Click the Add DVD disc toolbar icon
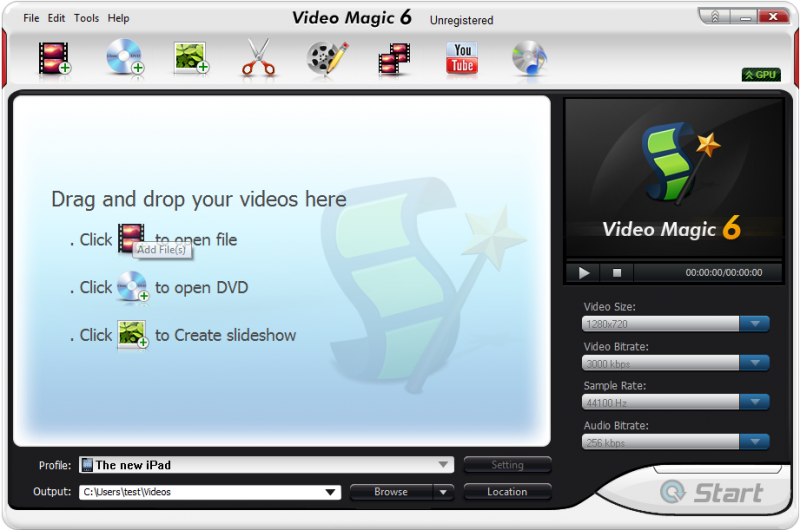The height and width of the screenshot is (530, 800). pos(125,58)
